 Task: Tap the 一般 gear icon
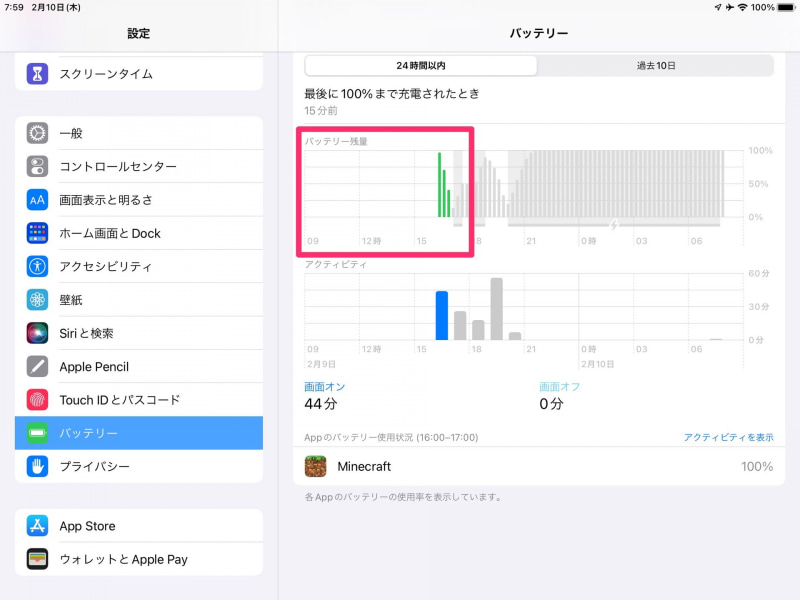37,133
